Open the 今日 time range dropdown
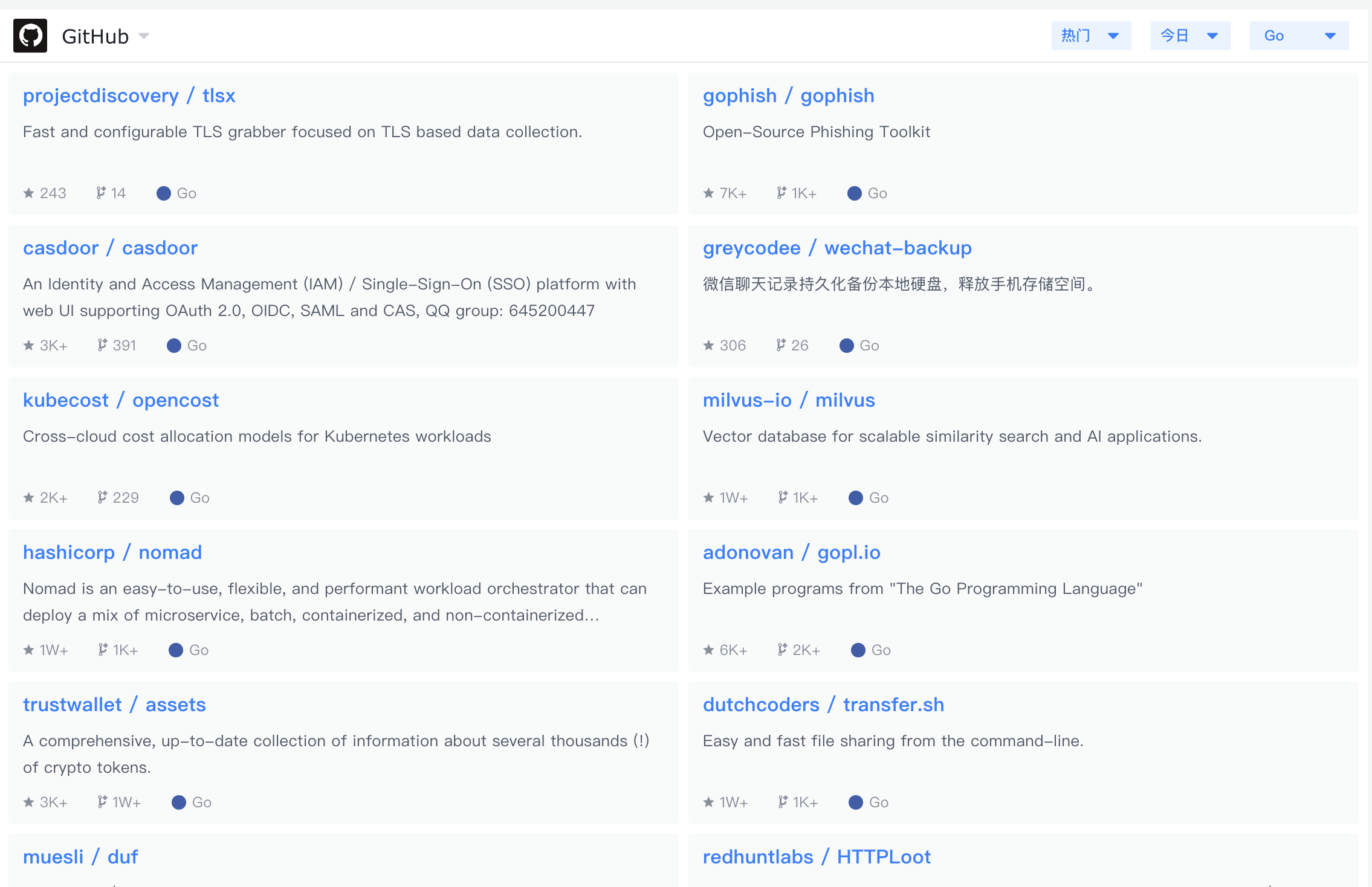This screenshot has height=887, width=1372. (1190, 36)
